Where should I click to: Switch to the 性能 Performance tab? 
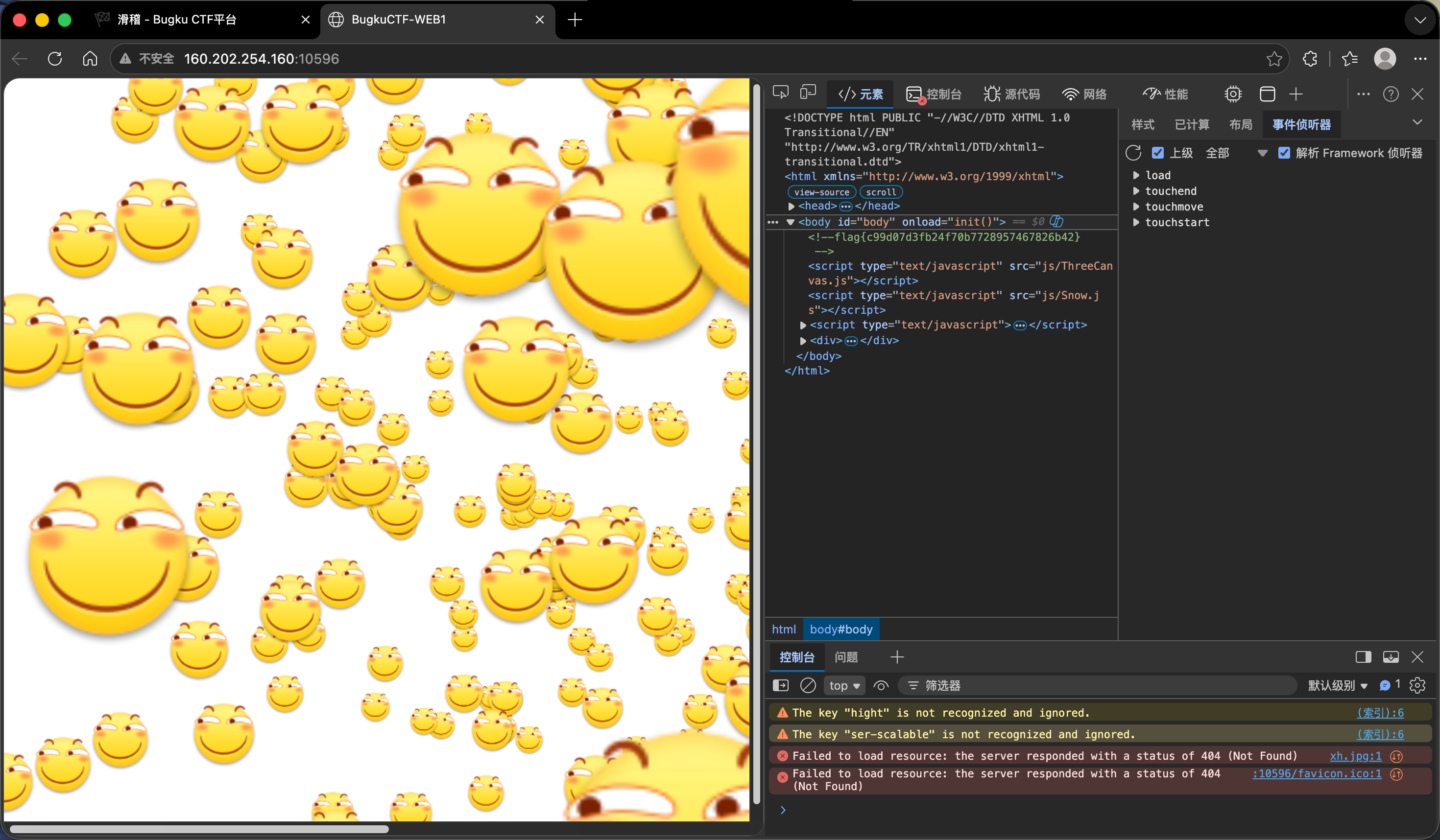(x=1165, y=94)
